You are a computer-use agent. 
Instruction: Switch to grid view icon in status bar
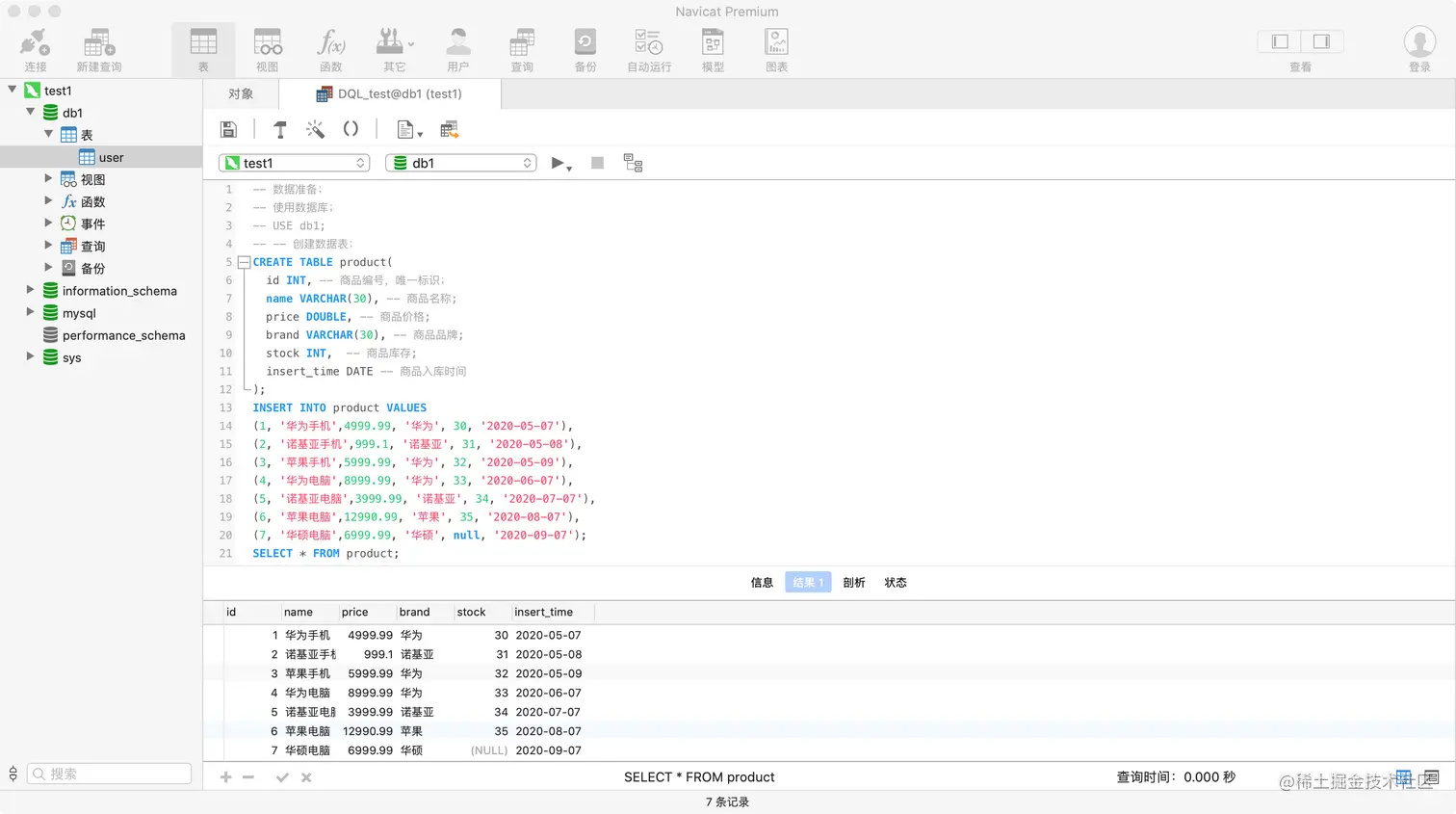click(1404, 777)
